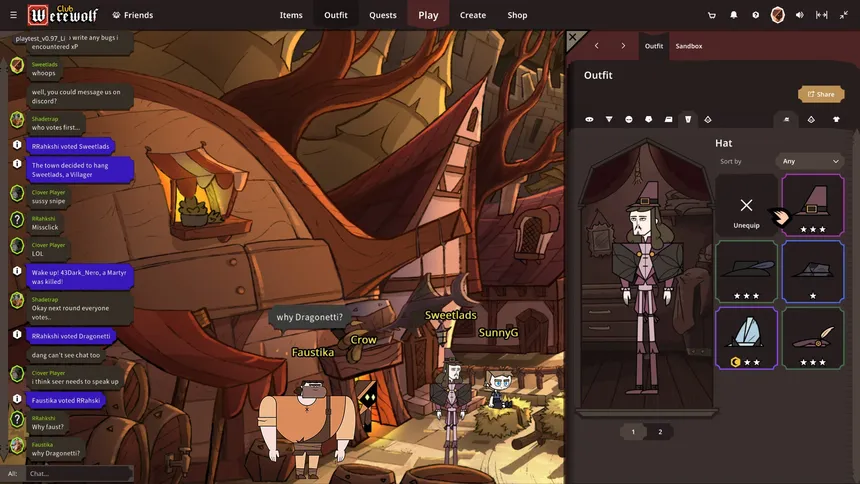Close the outfit side panel
This screenshot has height=484, width=860.
pyautogui.click(x=573, y=37)
